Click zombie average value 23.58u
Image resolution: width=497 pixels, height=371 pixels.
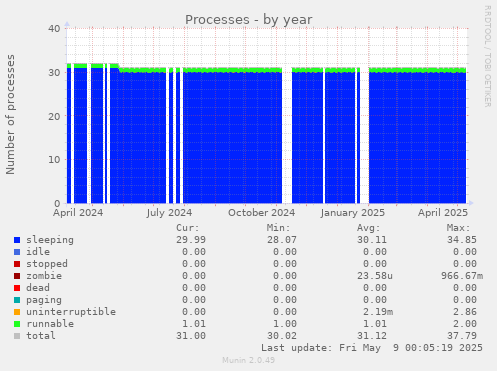point(375,276)
